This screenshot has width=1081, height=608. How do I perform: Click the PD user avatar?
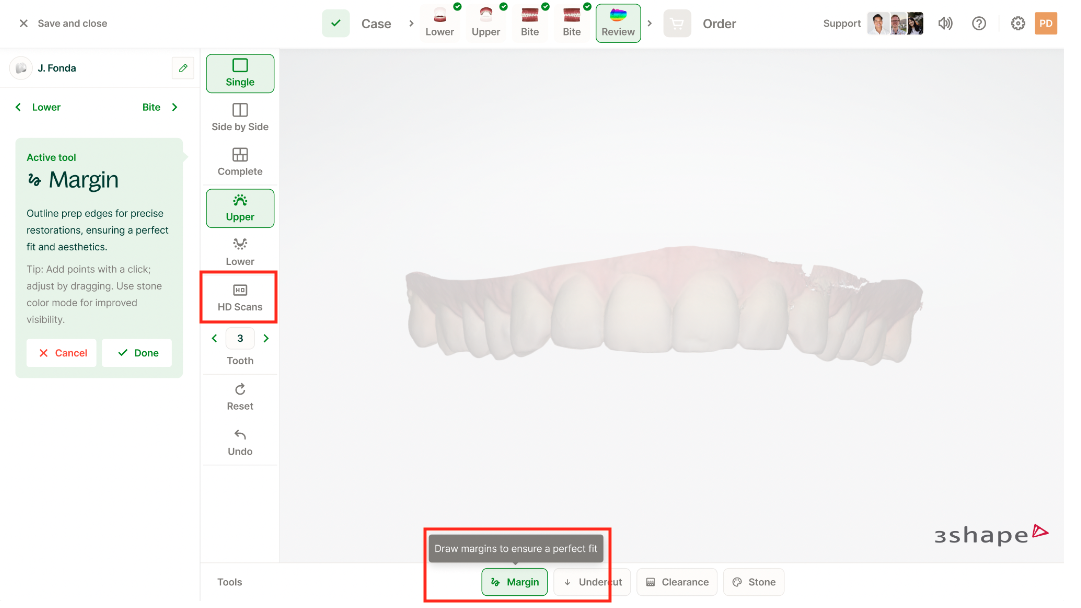click(x=1045, y=23)
